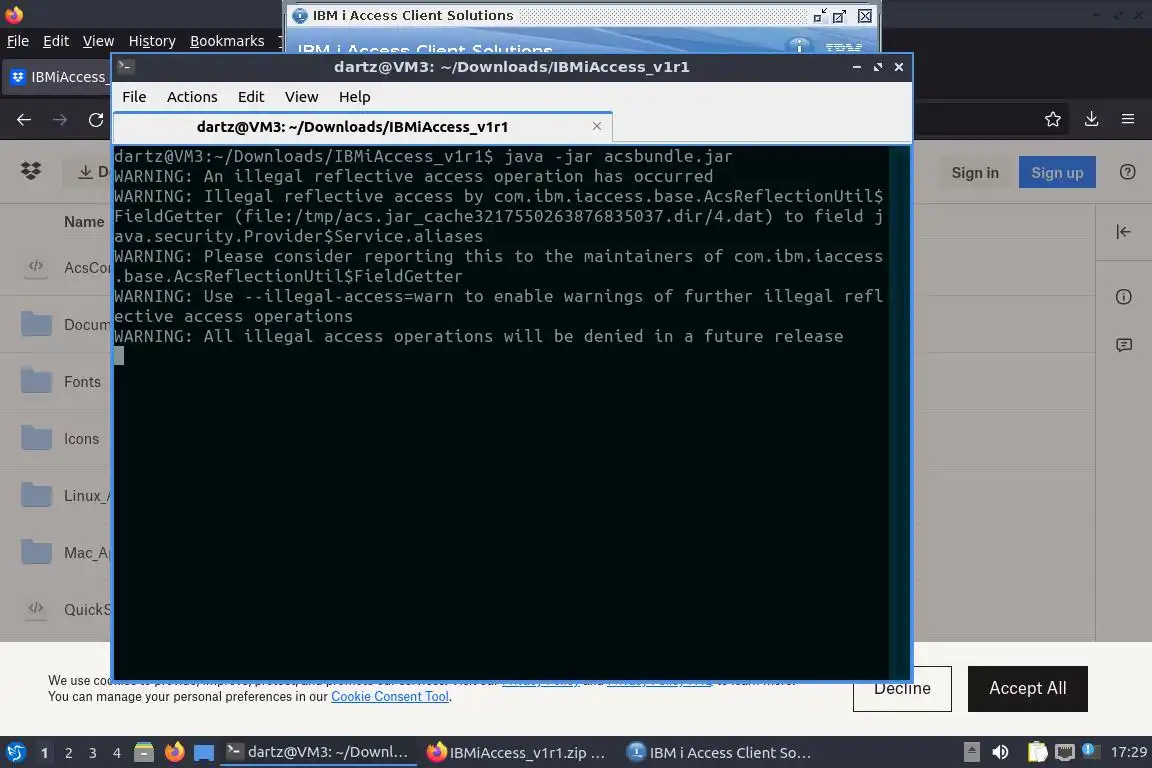Click the removable media tray icon
Image resolution: width=1152 pixels, height=768 pixels.
pos(971,752)
